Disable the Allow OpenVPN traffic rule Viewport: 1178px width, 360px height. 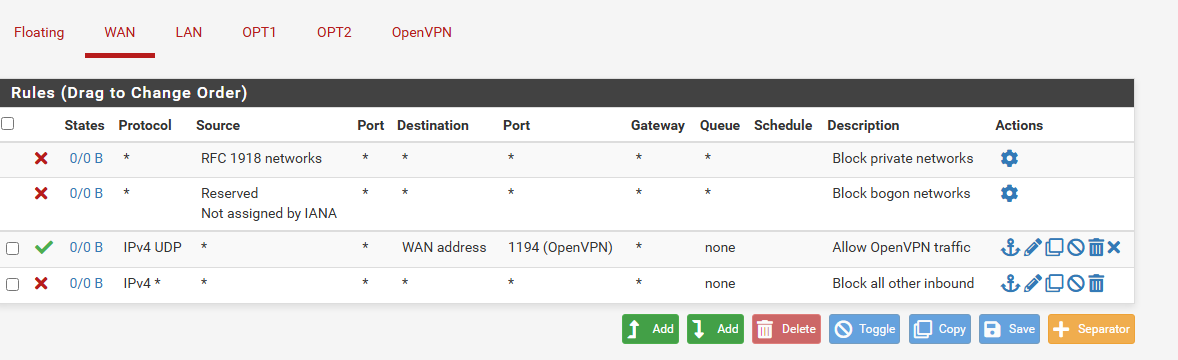1076,247
